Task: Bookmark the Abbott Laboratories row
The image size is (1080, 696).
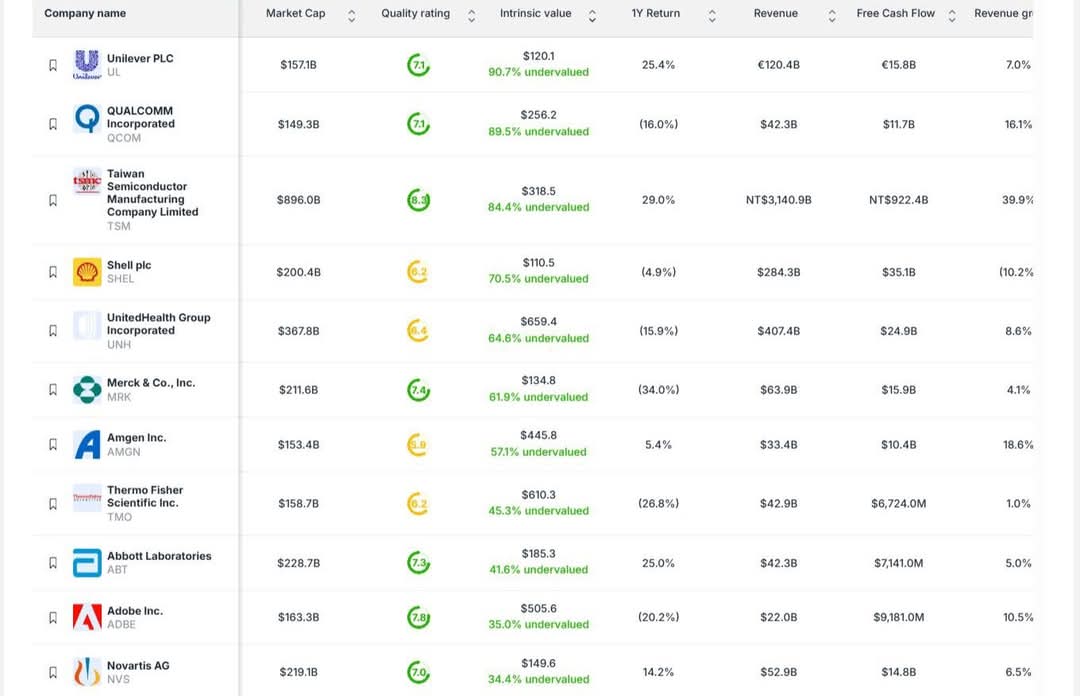Action: coord(53,563)
